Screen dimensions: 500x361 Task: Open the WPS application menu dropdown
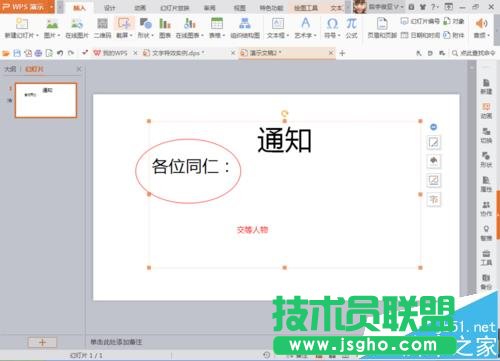(52, 7)
